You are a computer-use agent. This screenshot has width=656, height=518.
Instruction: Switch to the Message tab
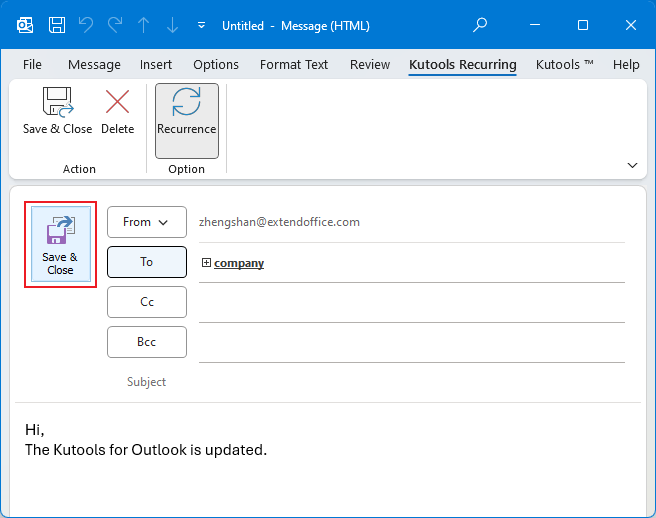click(x=94, y=64)
